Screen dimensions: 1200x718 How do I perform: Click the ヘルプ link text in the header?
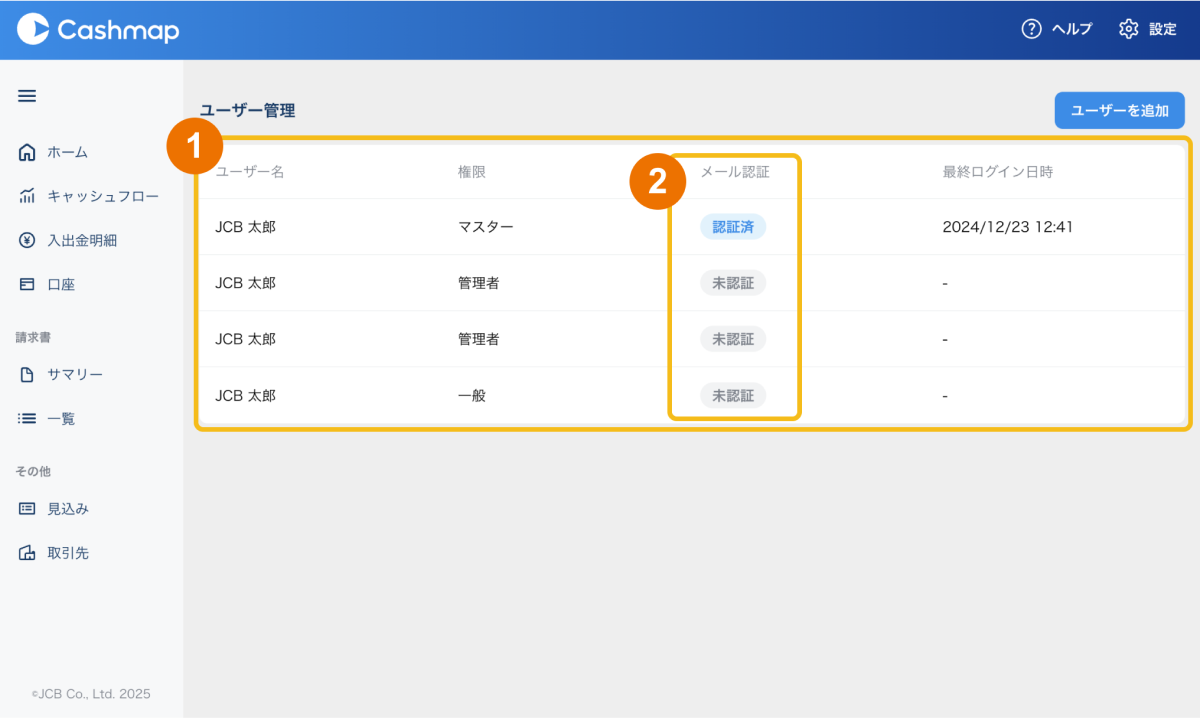click(1071, 29)
